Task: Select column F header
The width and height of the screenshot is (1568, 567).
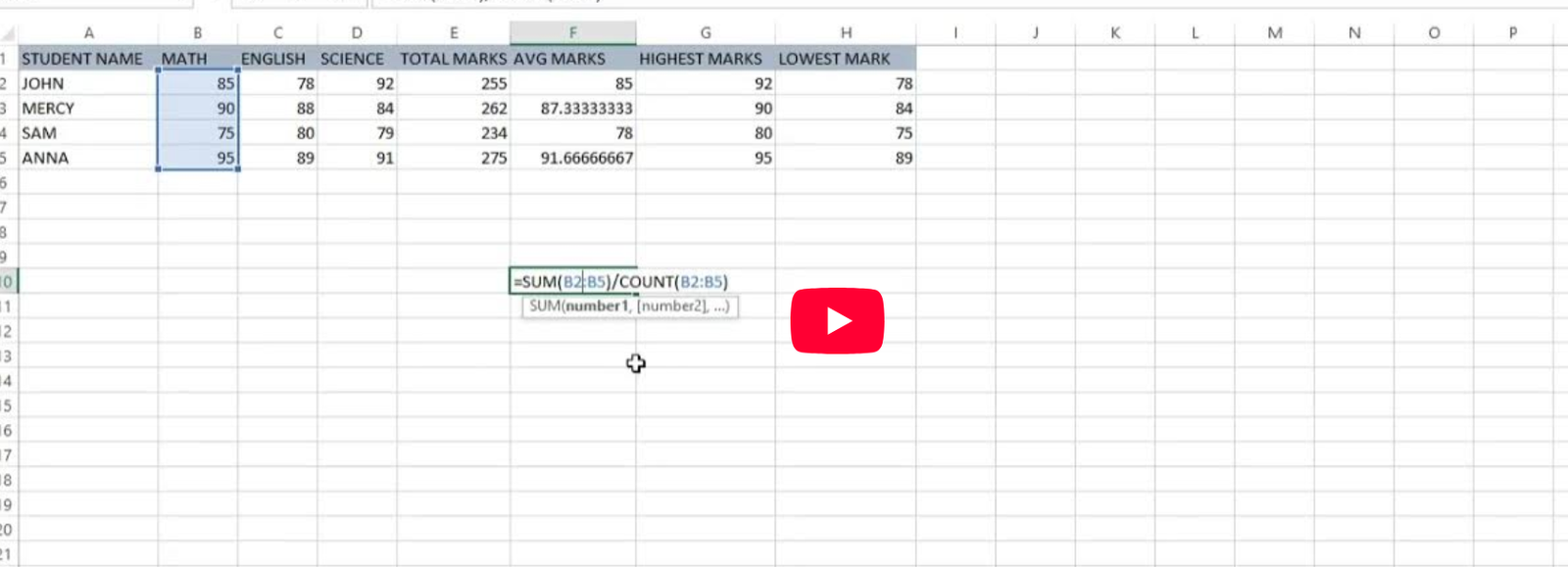Action: click(x=572, y=32)
